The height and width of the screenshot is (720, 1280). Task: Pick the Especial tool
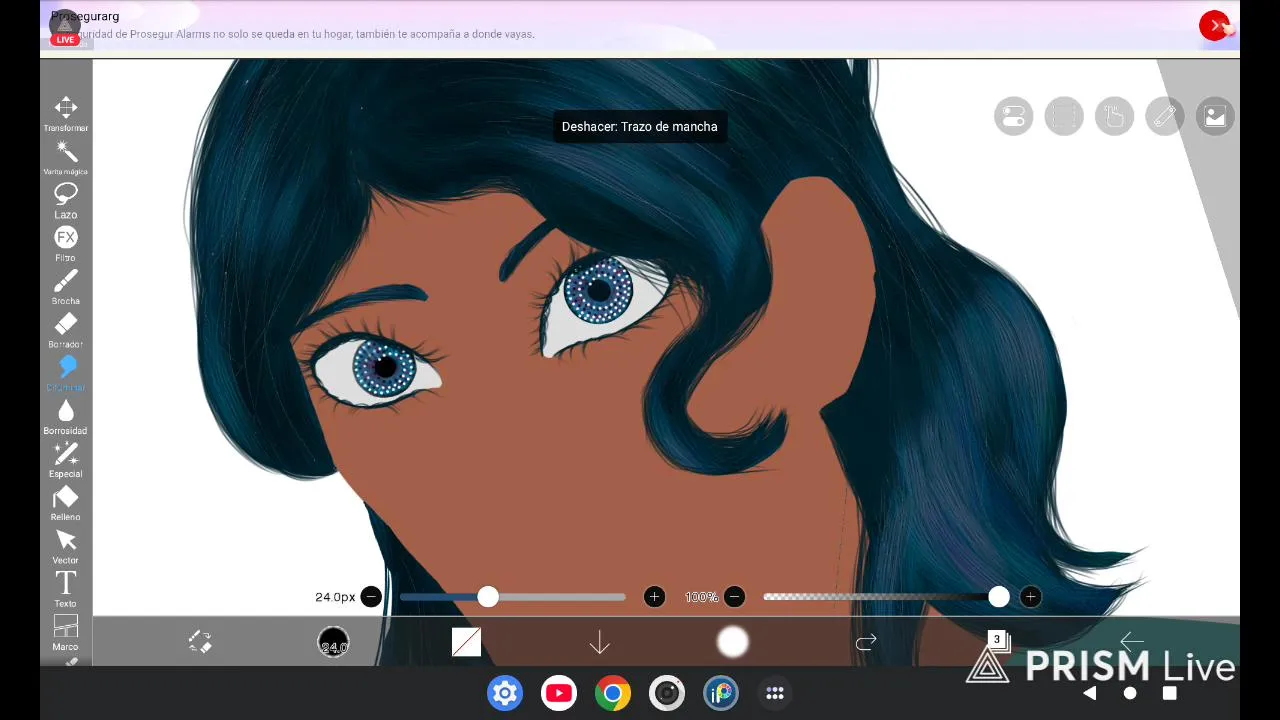(66, 460)
